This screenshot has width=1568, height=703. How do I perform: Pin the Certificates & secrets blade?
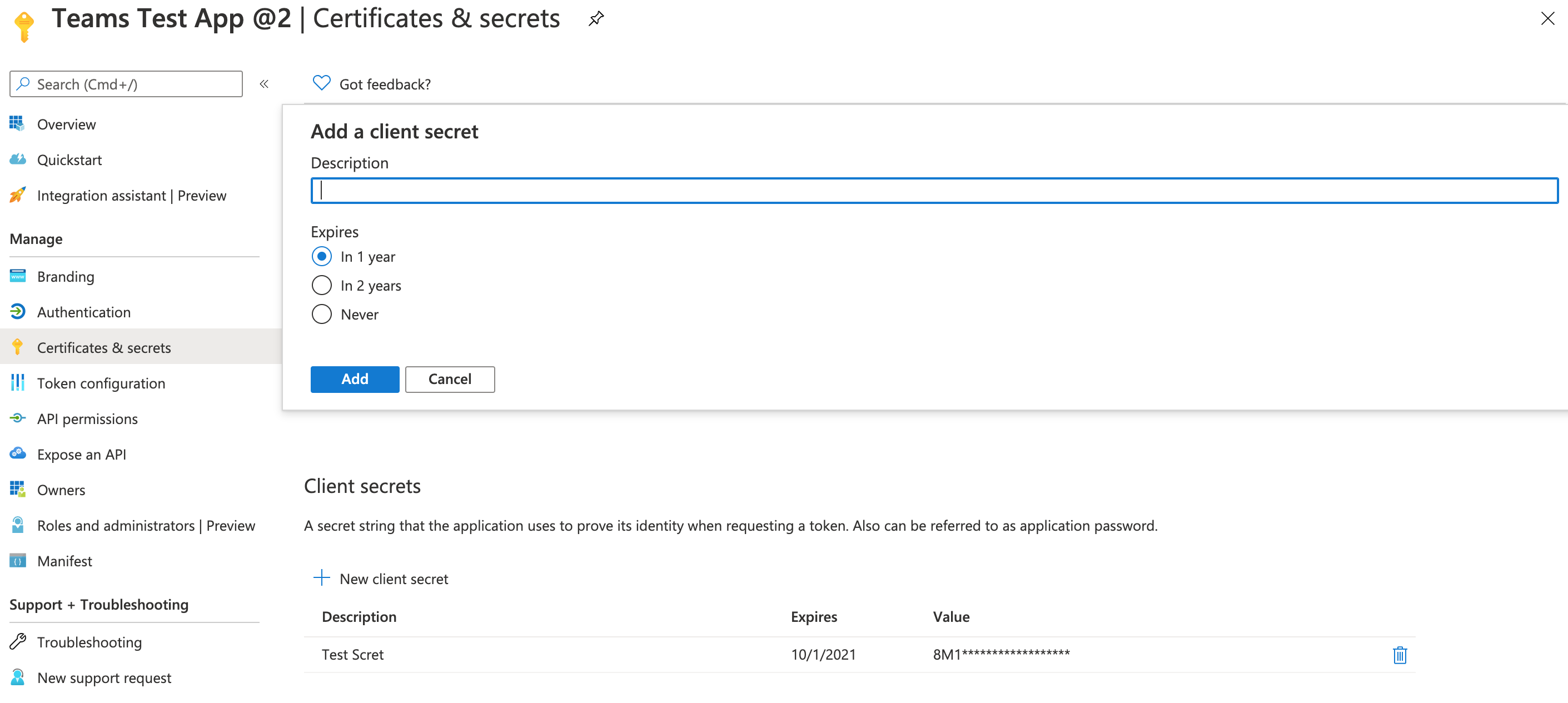click(x=595, y=18)
